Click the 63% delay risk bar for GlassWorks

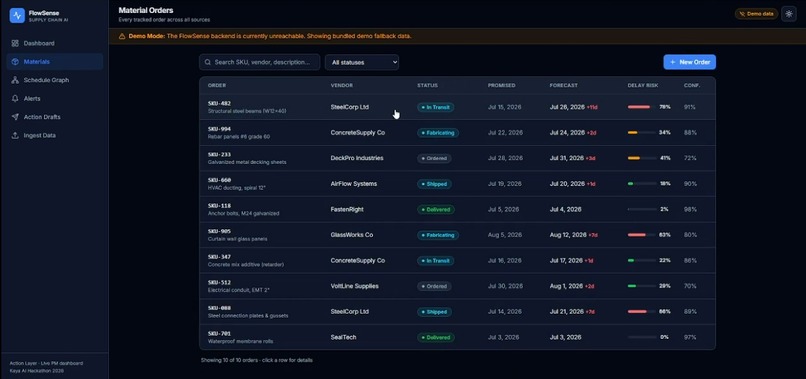[642, 235]
